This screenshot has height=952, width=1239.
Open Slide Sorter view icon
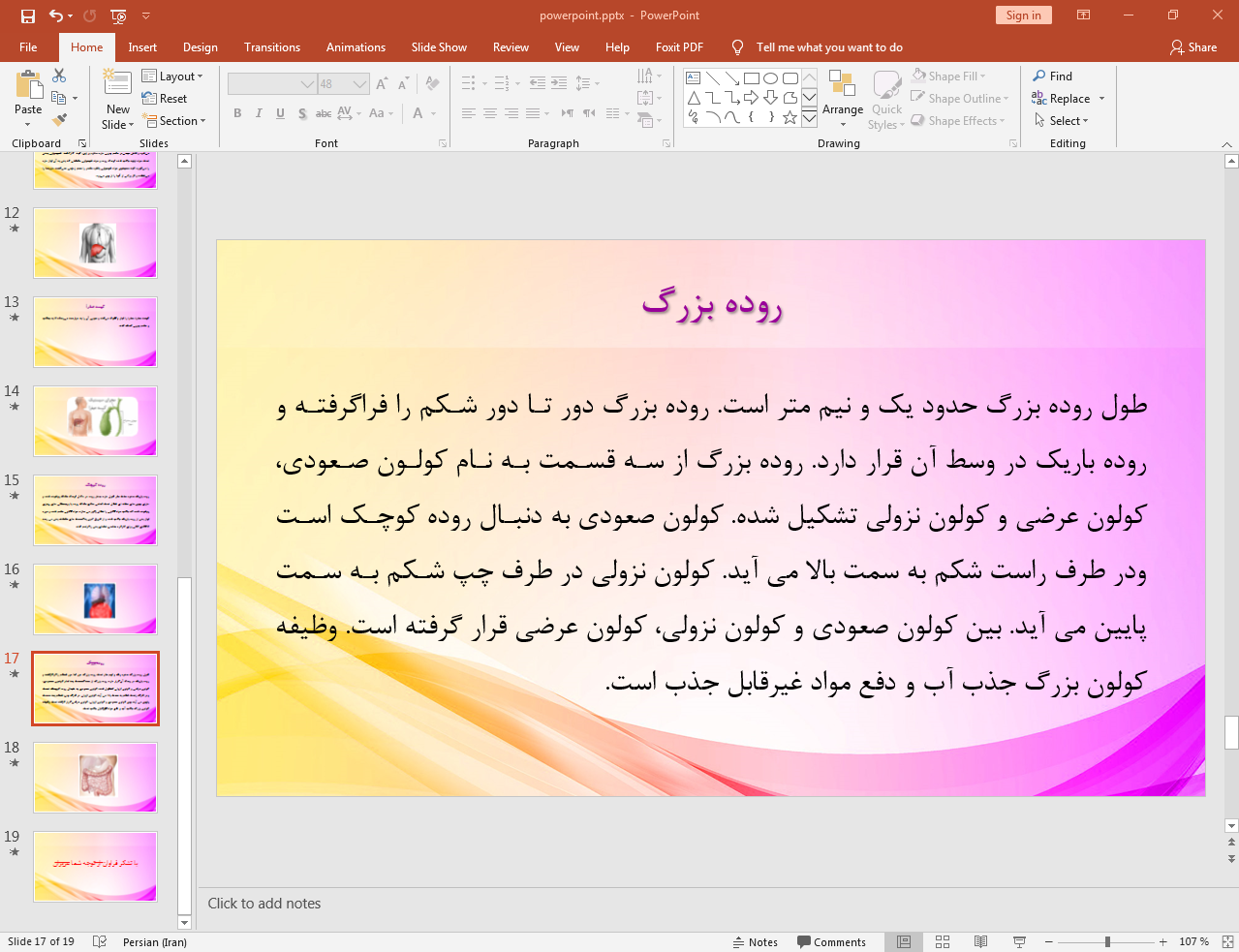point(943,941)
